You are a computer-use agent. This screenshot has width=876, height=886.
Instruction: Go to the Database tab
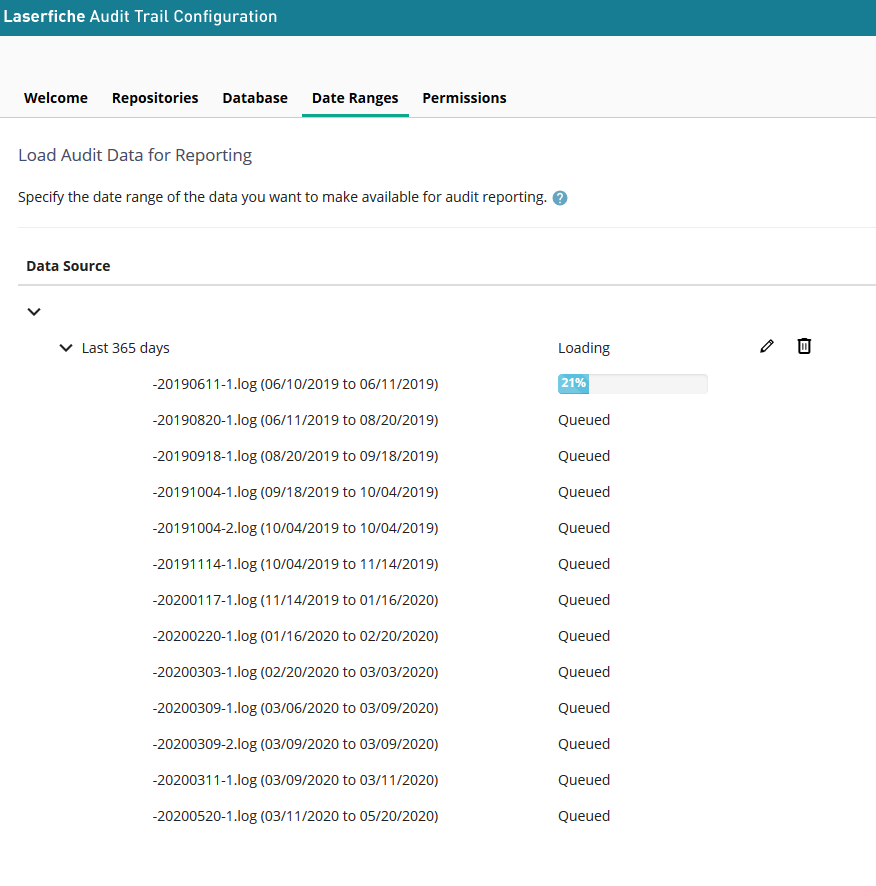(x=255, y=98)
